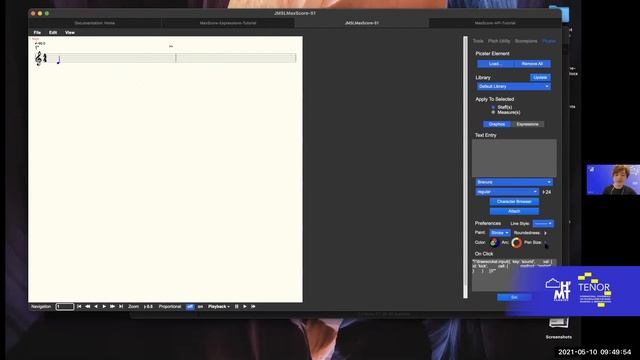Click the On Click script text area
The height and width of the screenshot is (360, 640).
coord(514,275)
